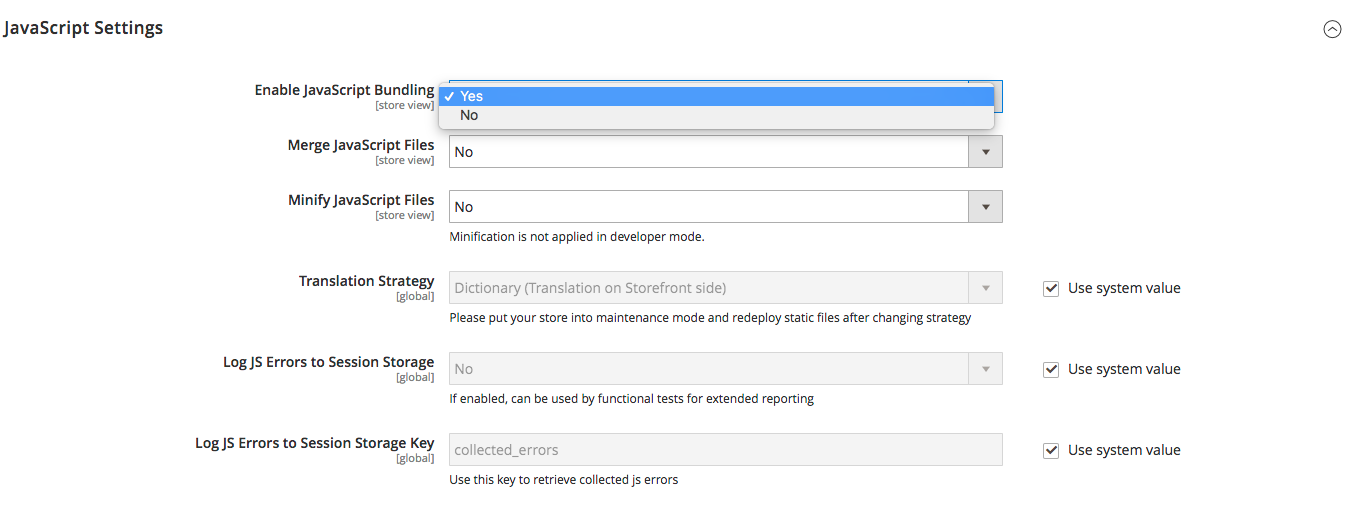
Task: Click the Log JS Errors dropdown arrow
Action: tap(985, 369)
